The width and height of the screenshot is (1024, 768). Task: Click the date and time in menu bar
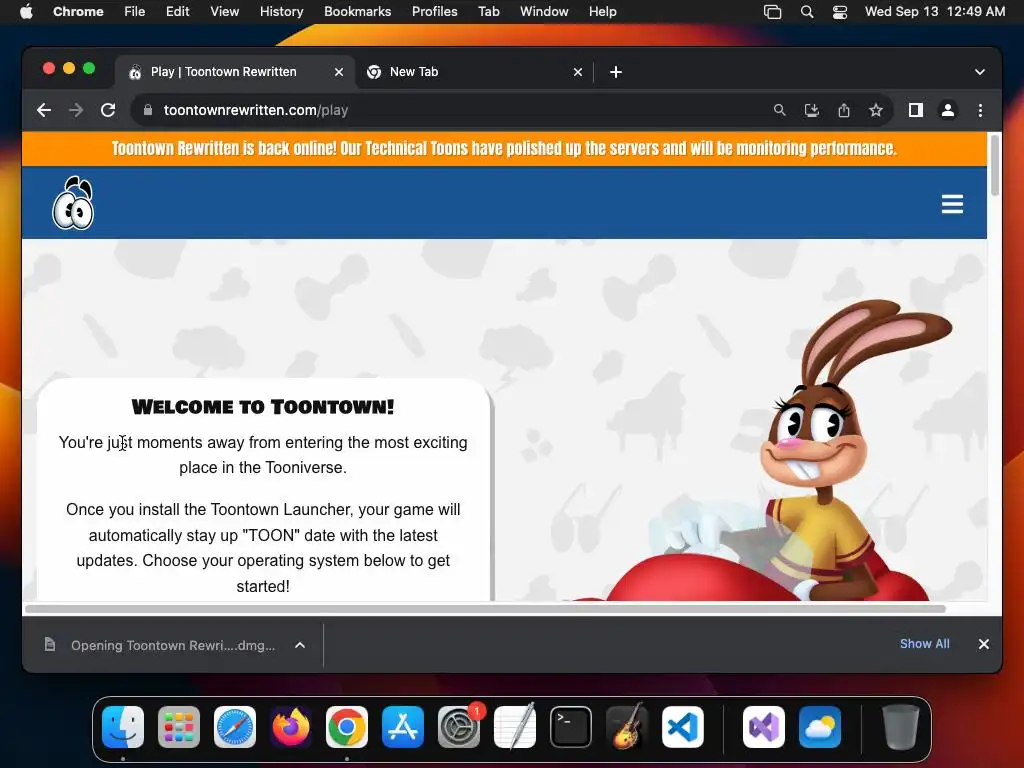point(935,11)
